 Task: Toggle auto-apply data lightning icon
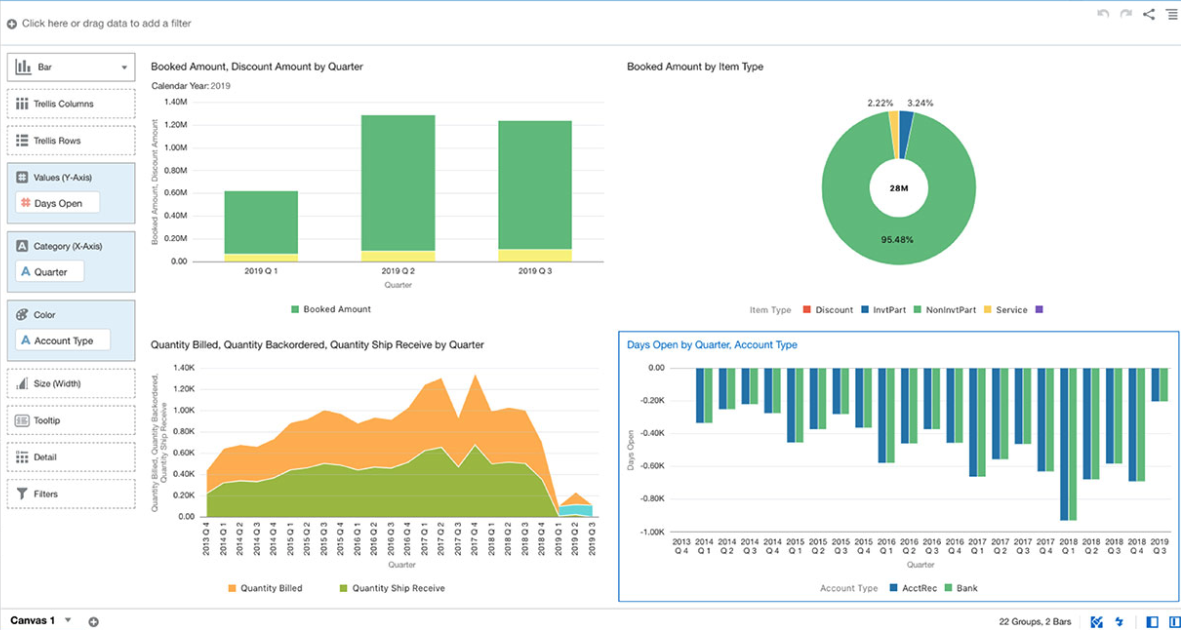(1120, 622)
